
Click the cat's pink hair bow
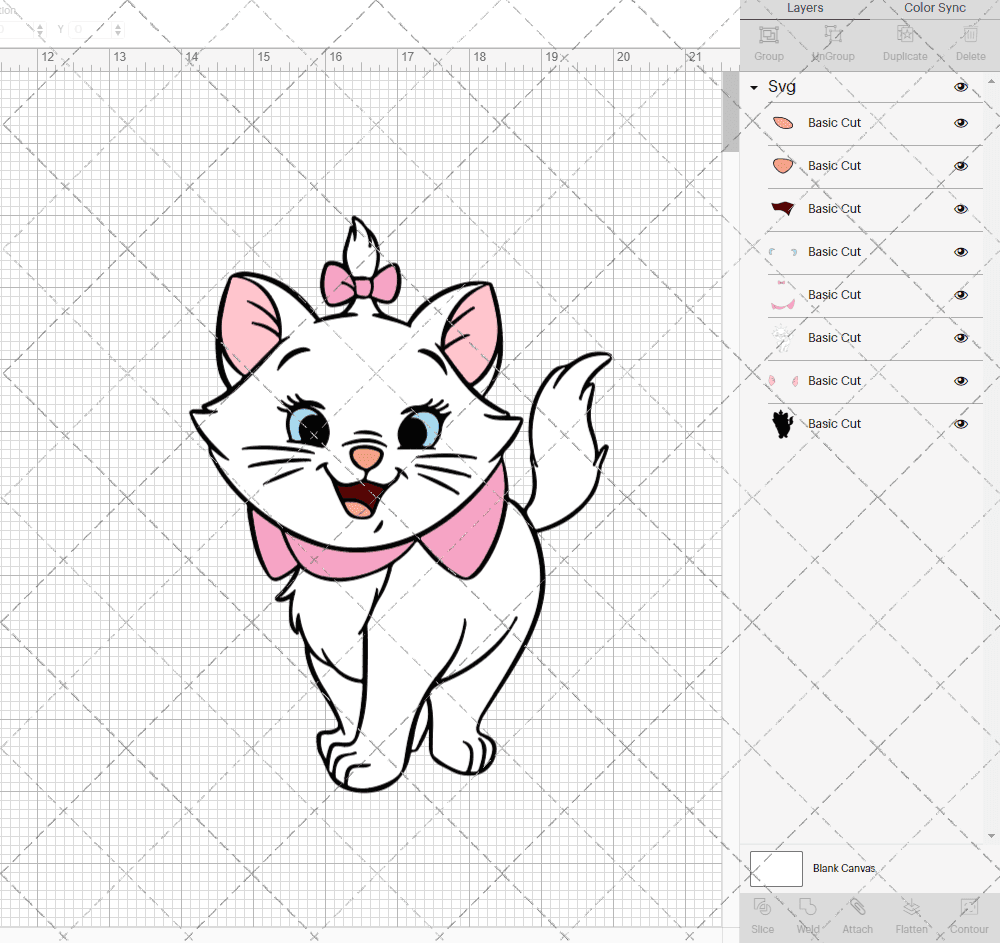(361, 284)
